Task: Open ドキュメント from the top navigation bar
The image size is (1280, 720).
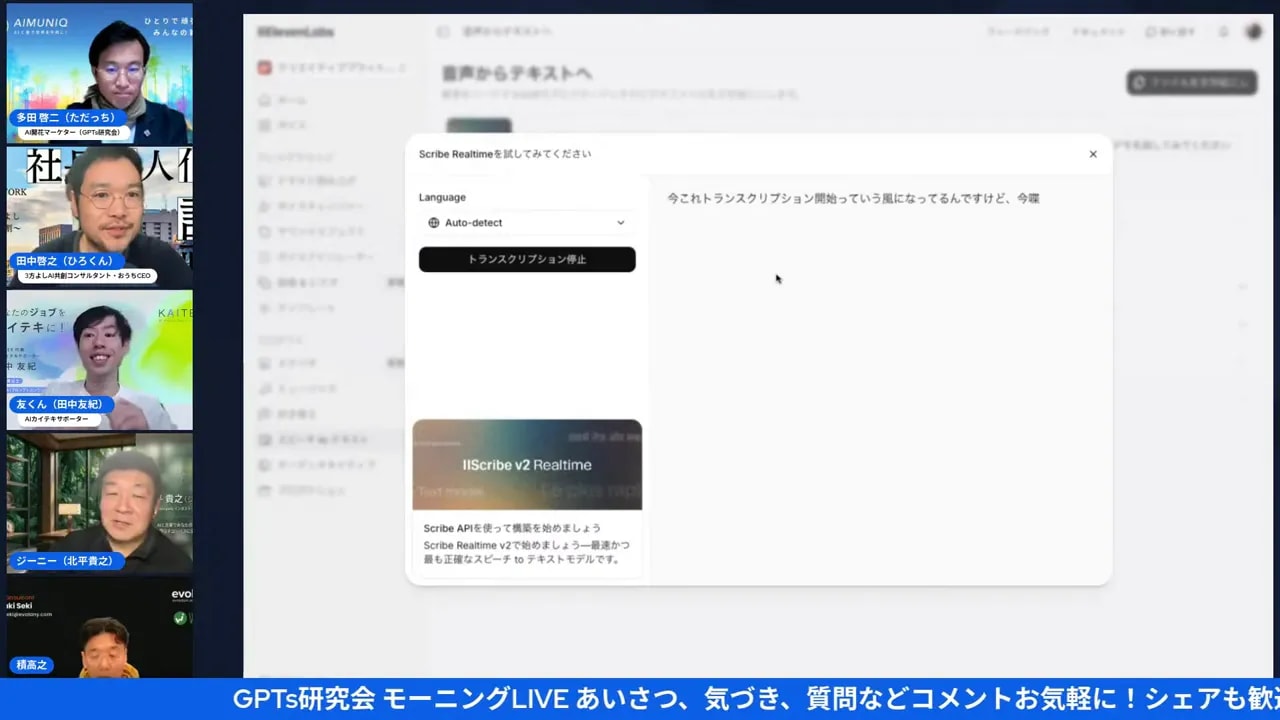Action: click(x=1098, y=31)
